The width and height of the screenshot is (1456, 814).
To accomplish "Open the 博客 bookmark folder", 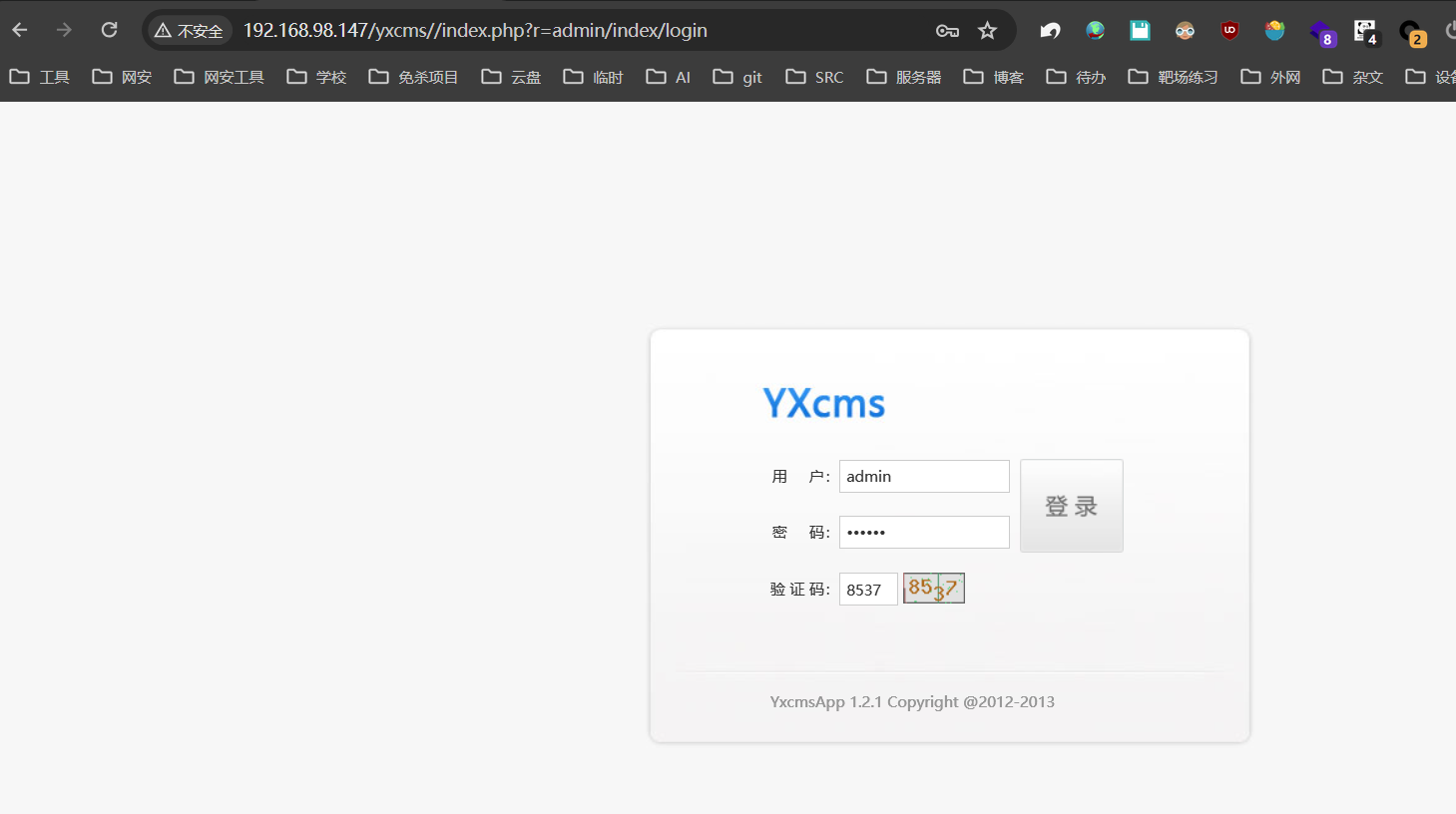I will [x=993, y=77].
